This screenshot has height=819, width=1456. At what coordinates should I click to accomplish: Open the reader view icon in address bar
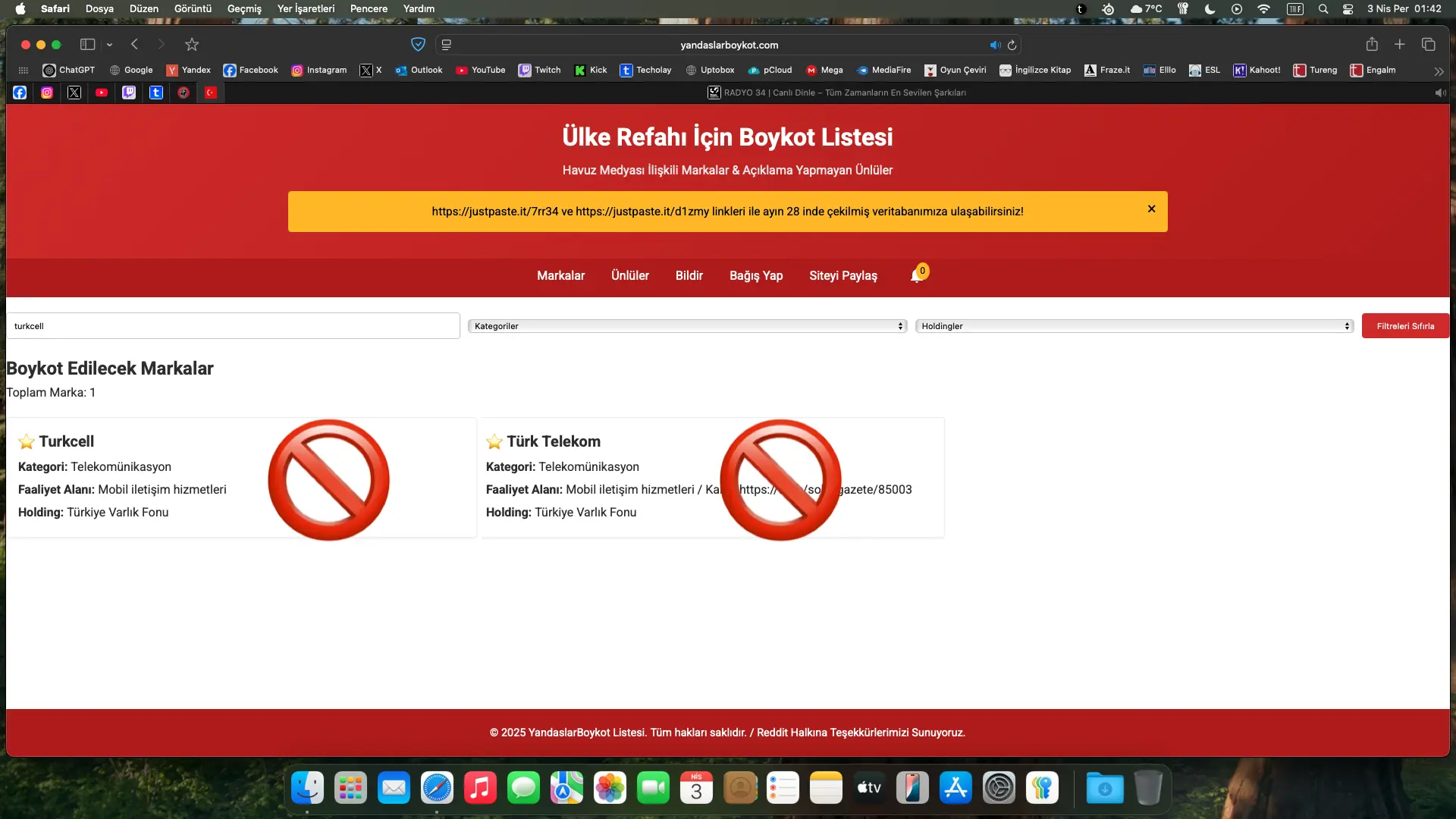pyautogui.click(x=447, y=45)
